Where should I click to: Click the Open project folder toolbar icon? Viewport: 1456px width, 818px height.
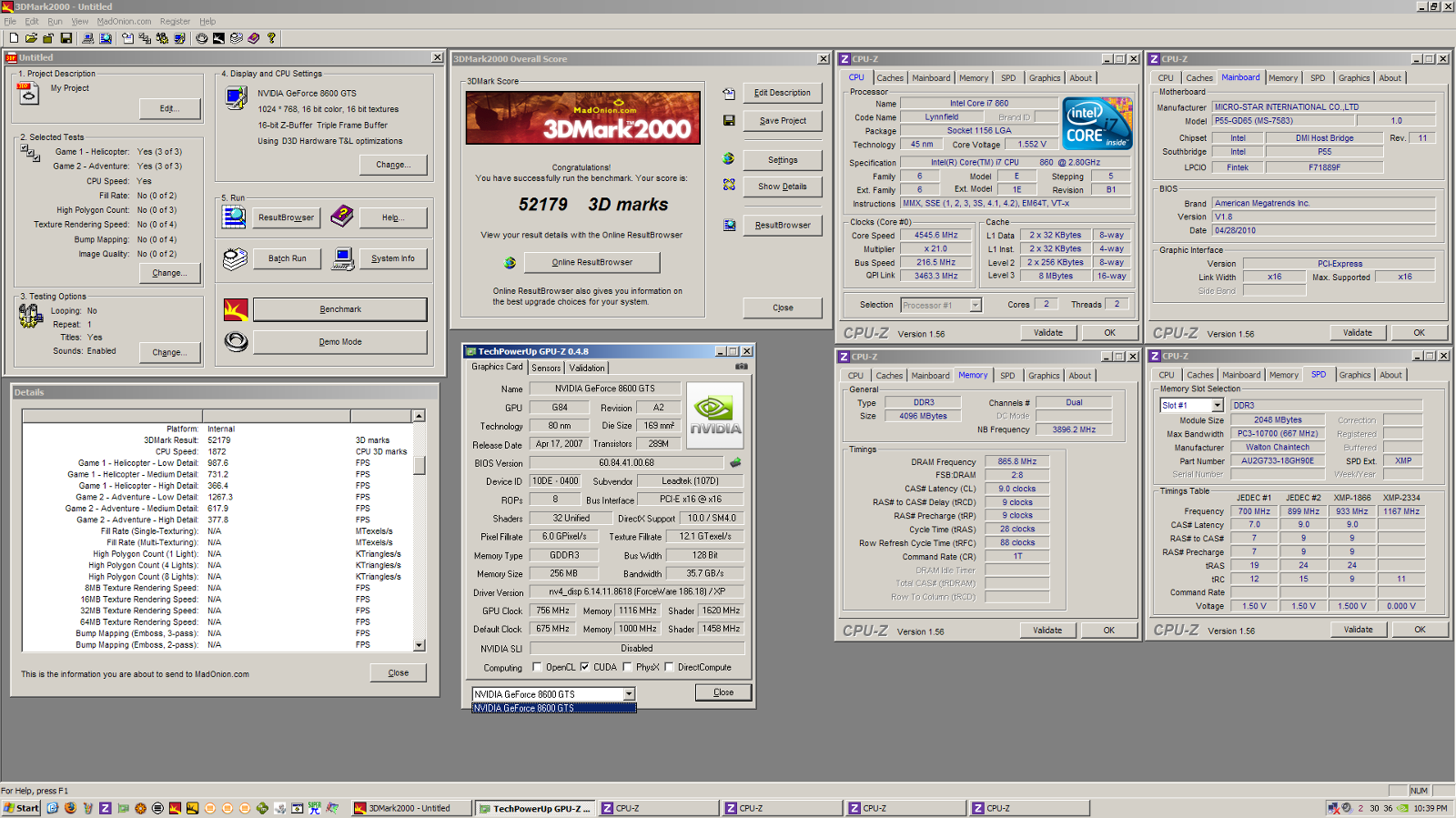tap(31, 38)
